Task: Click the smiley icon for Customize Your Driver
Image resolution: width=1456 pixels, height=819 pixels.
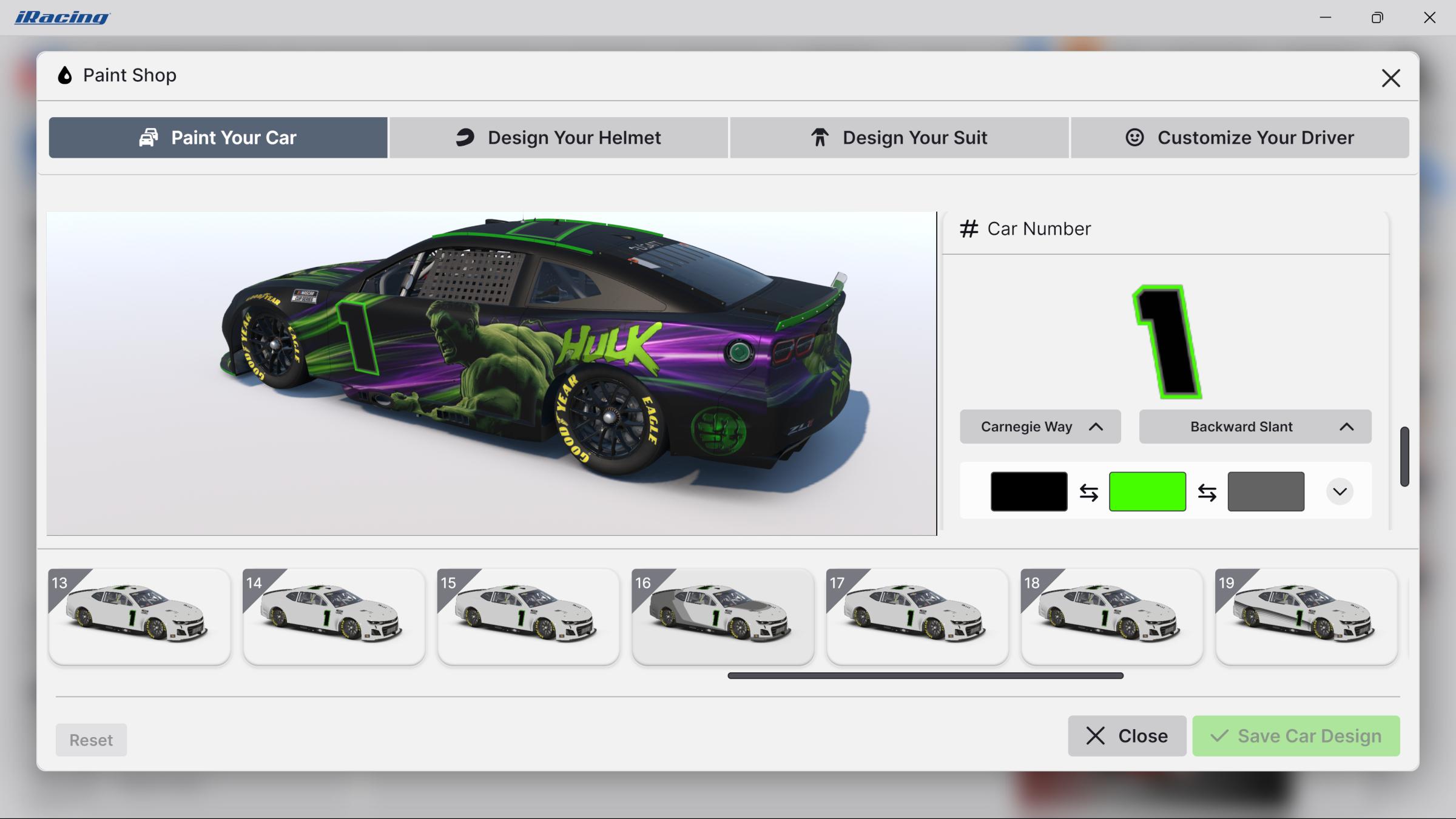Action: click(1134, 137)
